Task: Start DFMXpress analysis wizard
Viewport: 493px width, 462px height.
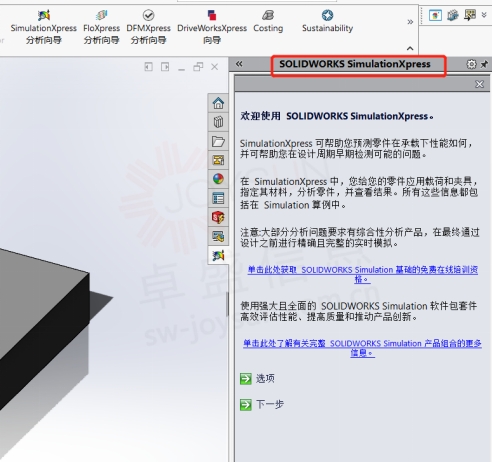Action: coord(148,27)
